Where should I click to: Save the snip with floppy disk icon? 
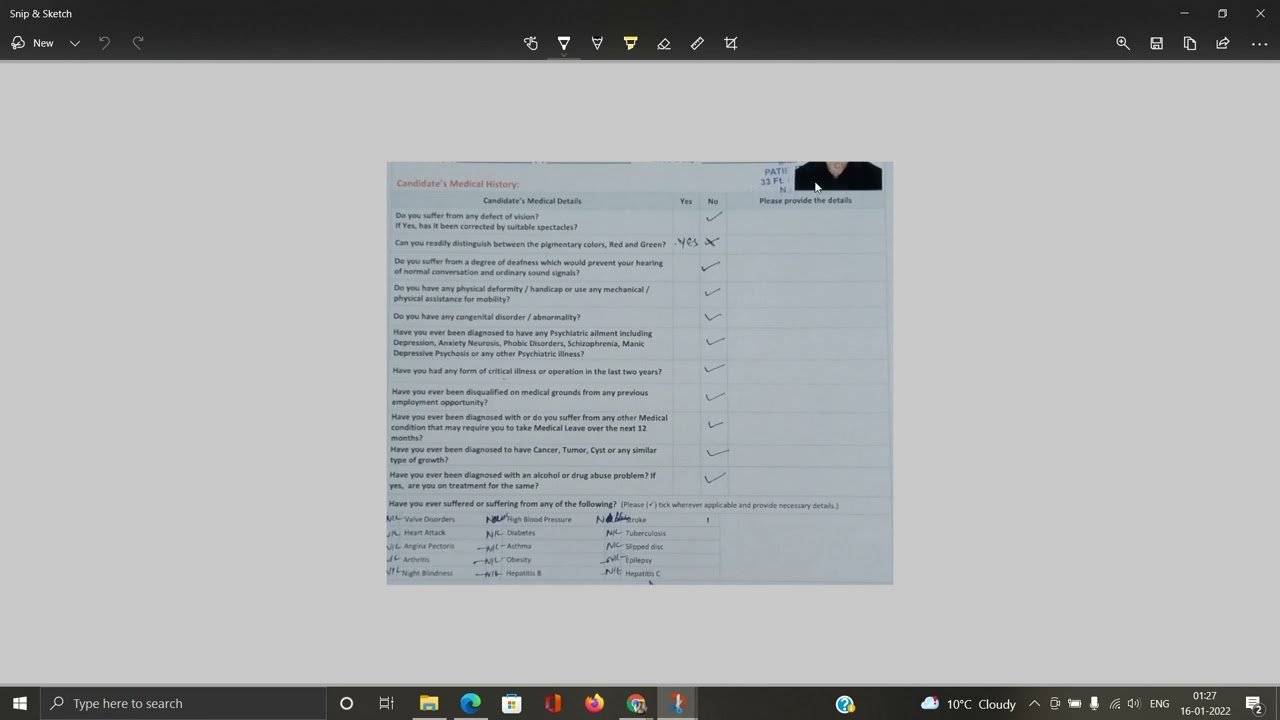click(x=1156, y=43)
